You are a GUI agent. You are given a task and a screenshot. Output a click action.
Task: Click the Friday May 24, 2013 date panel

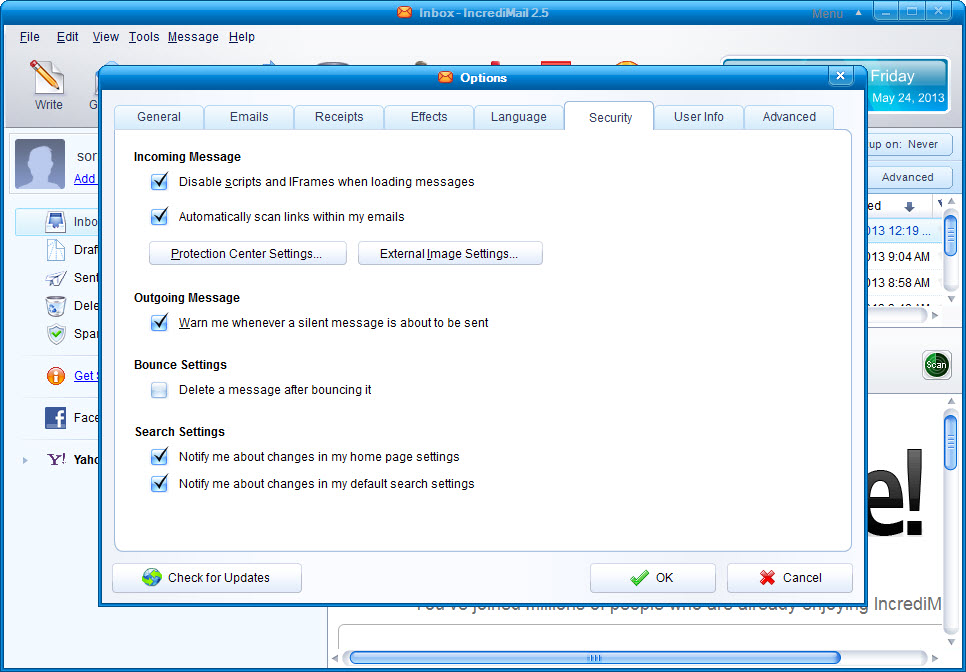pyautogui.click(x=907, y=86)
